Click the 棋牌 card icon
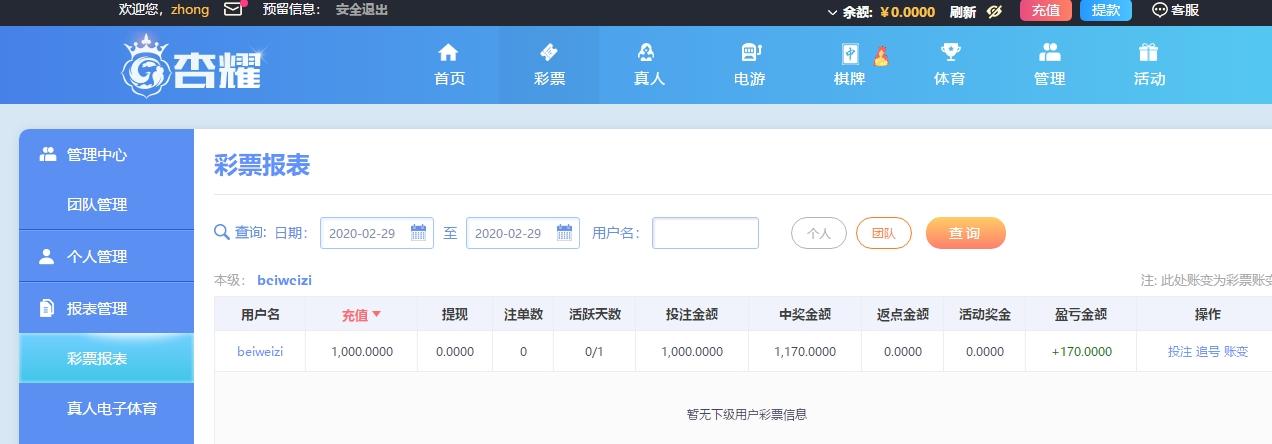 (x=851, y=53)
